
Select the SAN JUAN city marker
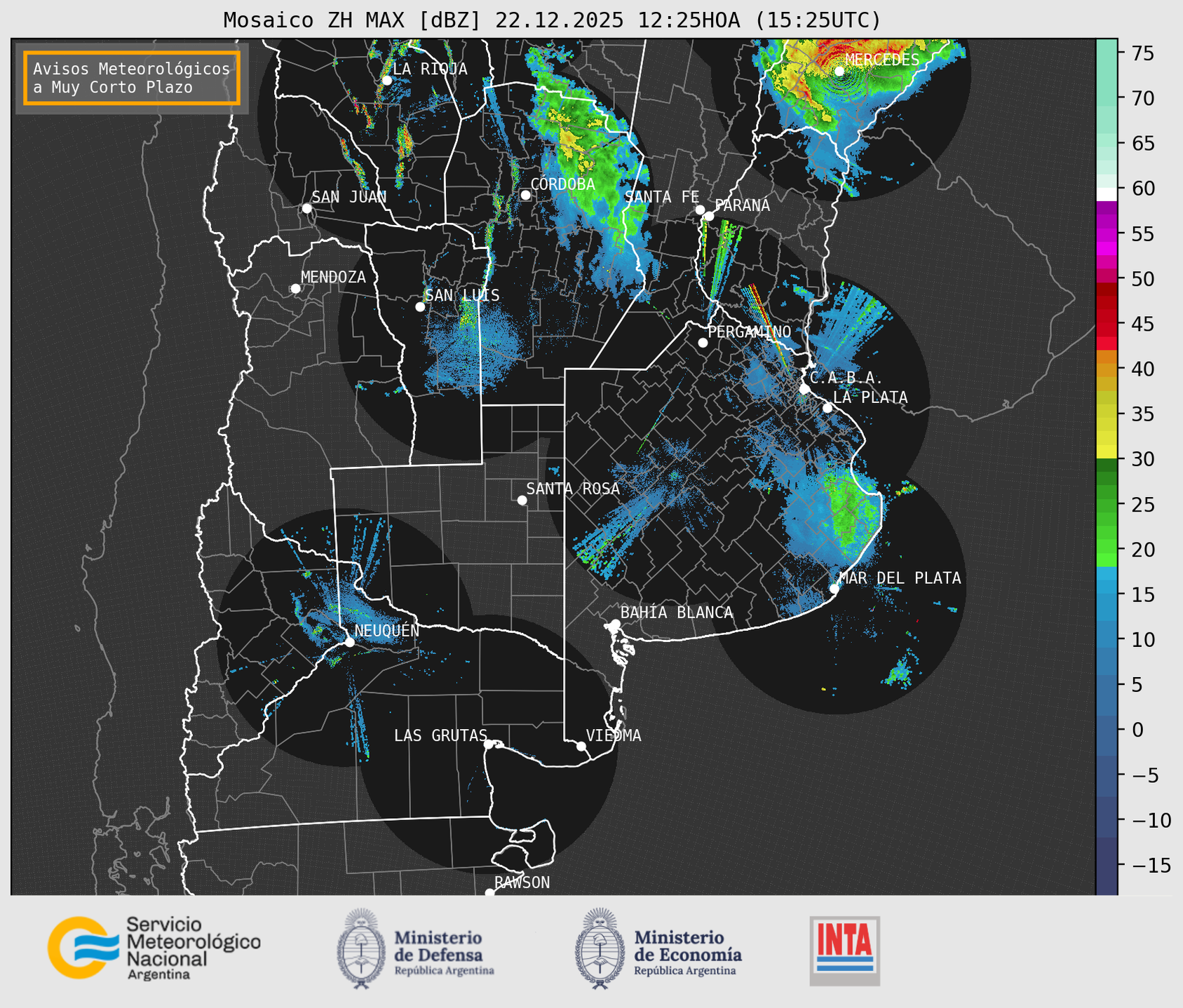click(x=306, y=208)
